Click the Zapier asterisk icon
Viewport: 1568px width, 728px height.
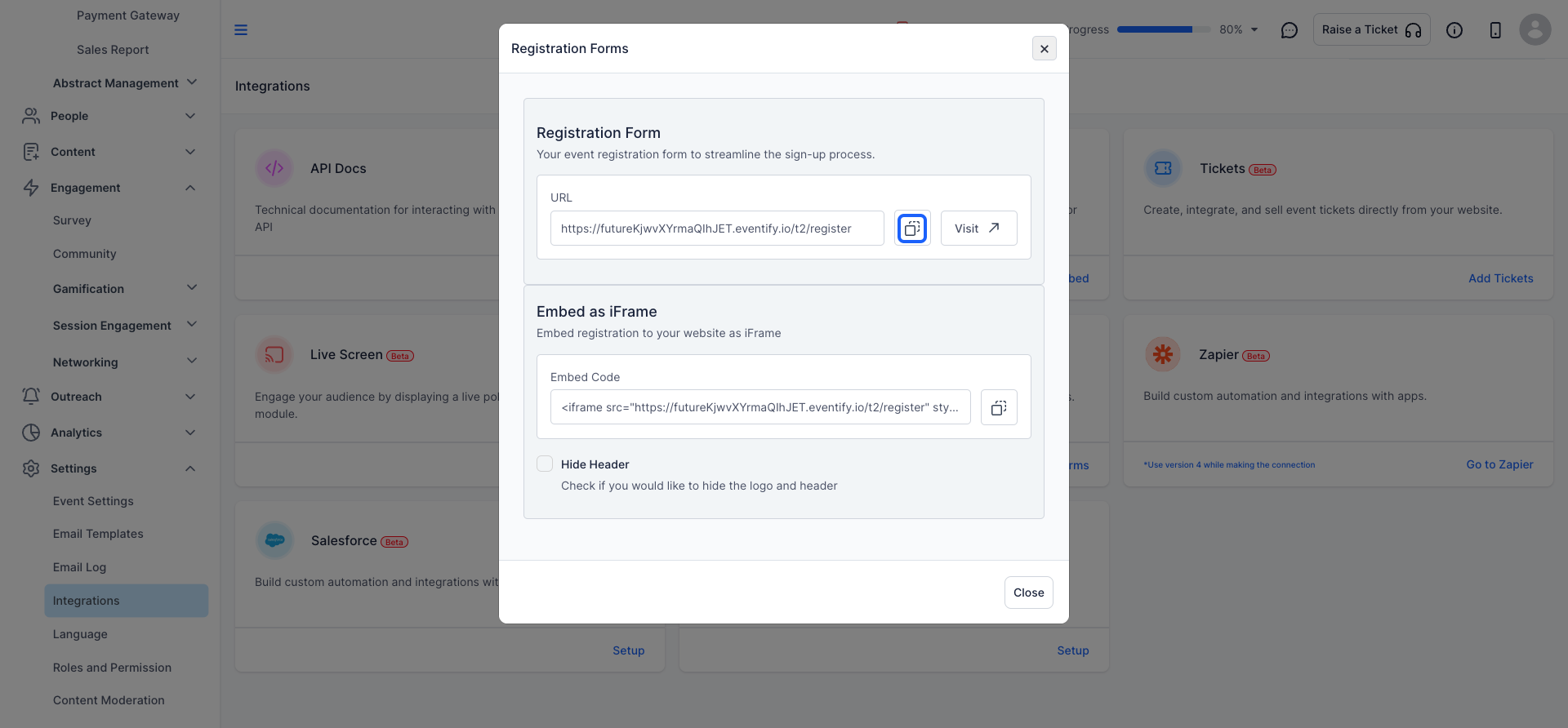(1163, 354)
